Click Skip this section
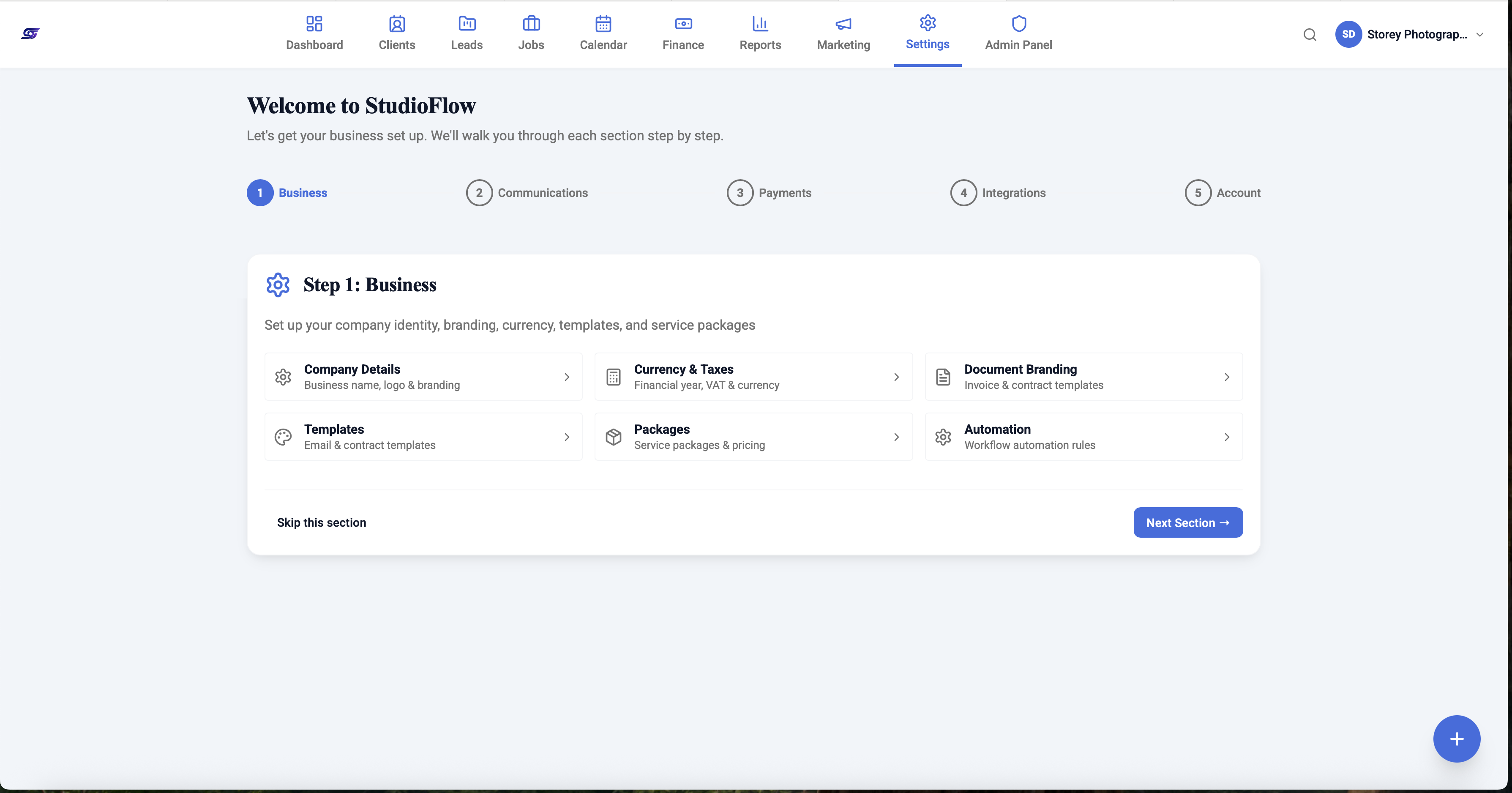This screenshot has width=1512, height=793. 321,522
